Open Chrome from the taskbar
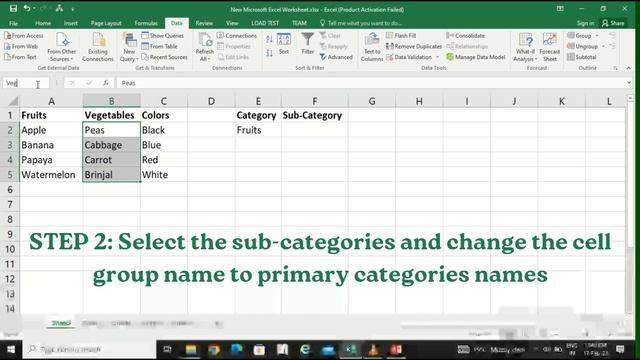Viewport: 640px width, 360px height. [x=213, y=349]
